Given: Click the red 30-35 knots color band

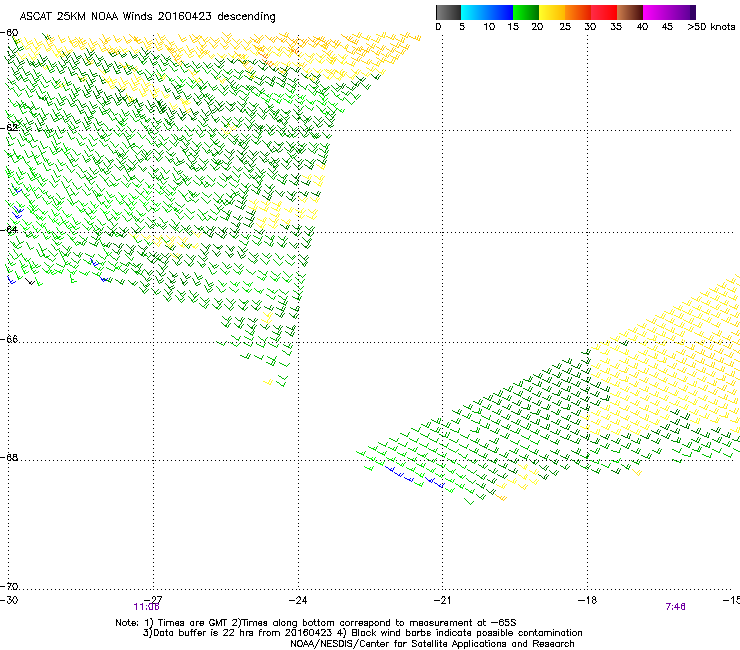Looking at the screenshot, I should click(x=604, y=12).
